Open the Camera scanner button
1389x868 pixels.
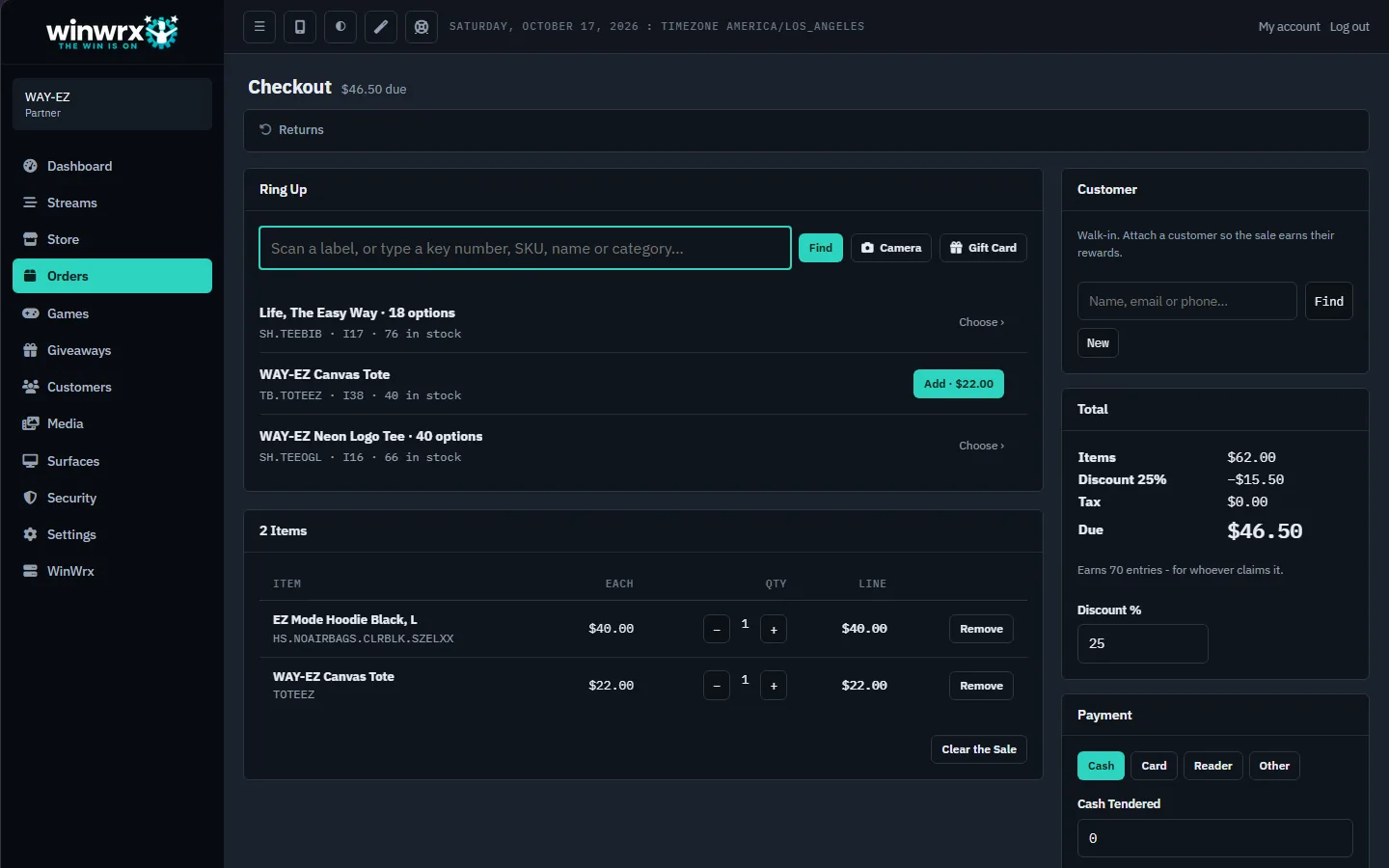click(891, 248)
